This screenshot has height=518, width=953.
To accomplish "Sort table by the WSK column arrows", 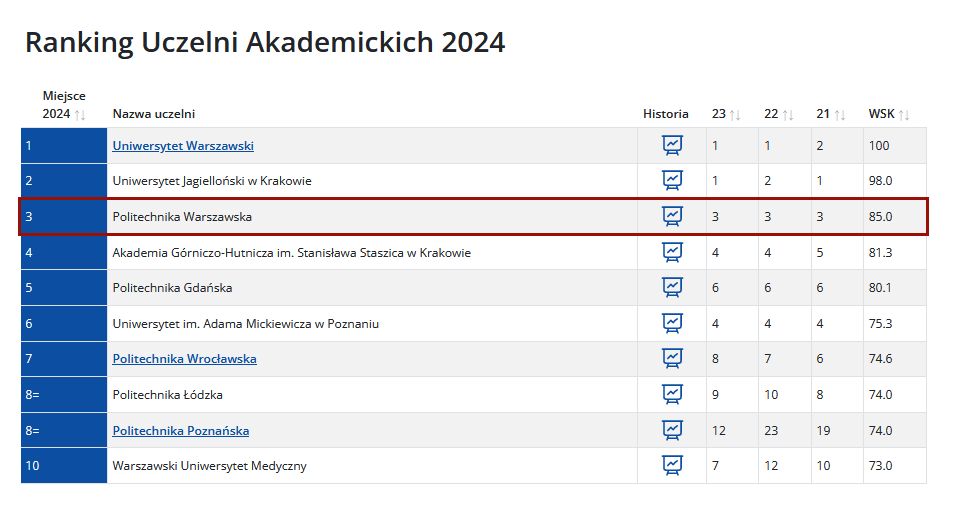I will tap(904, 114).
